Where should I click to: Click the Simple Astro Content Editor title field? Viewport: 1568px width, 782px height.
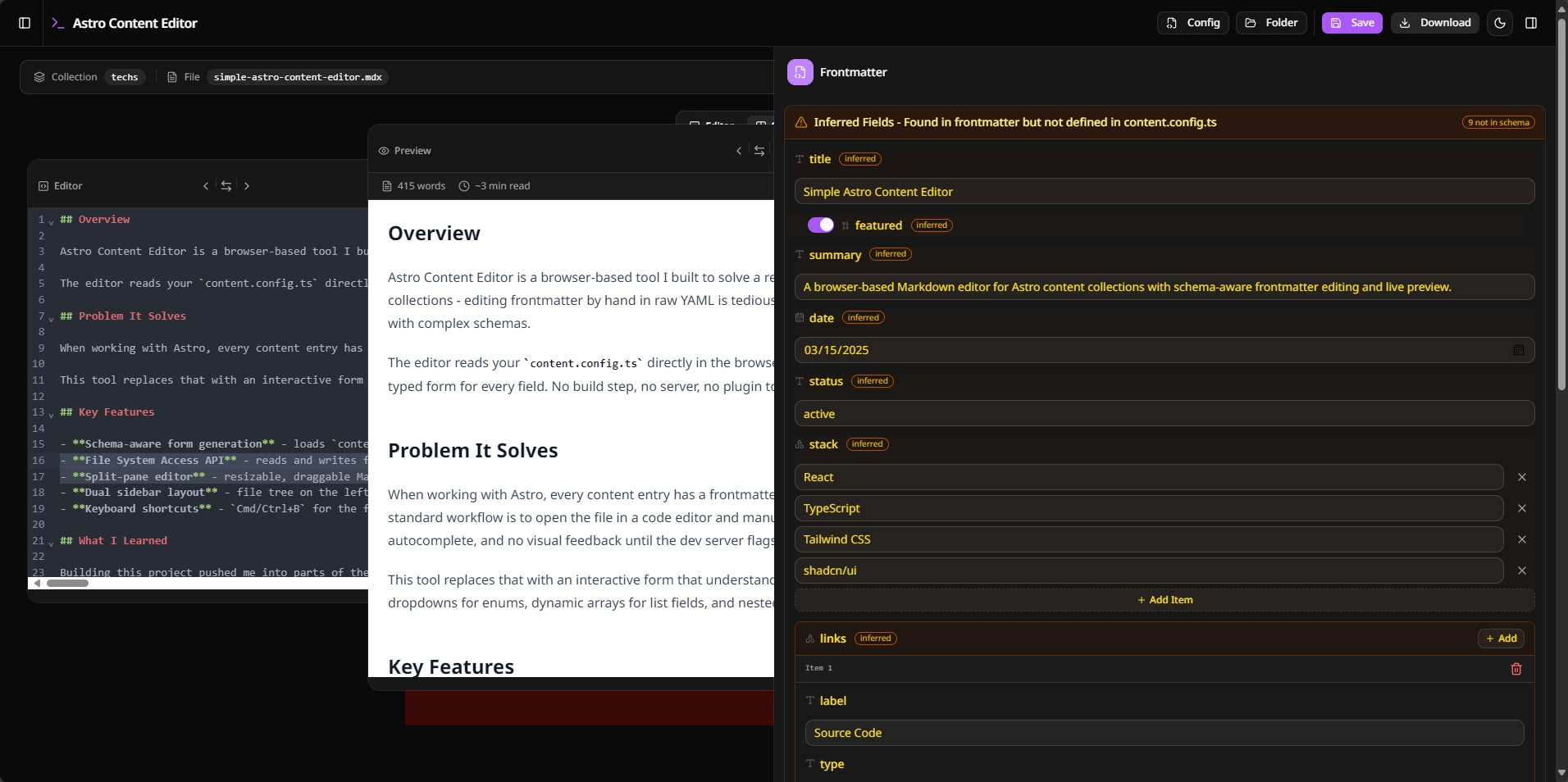coord(1163,191)
